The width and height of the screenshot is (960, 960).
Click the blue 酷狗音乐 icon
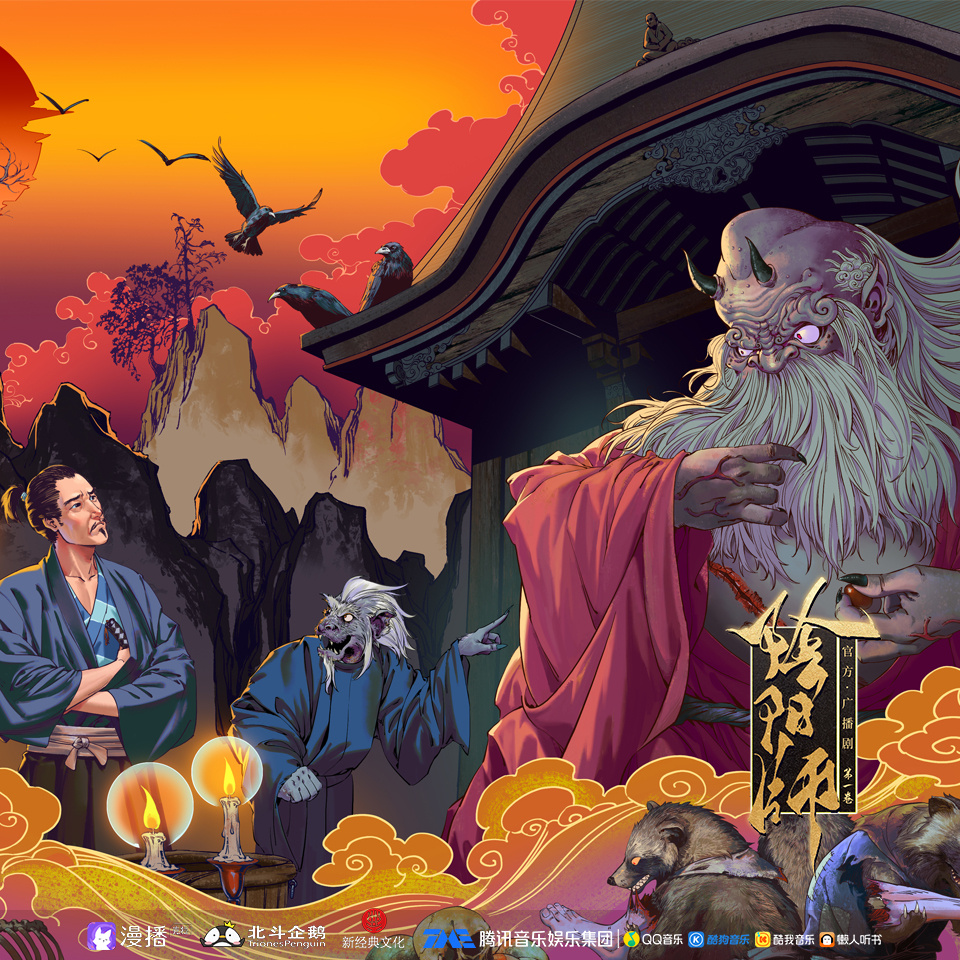695,939
